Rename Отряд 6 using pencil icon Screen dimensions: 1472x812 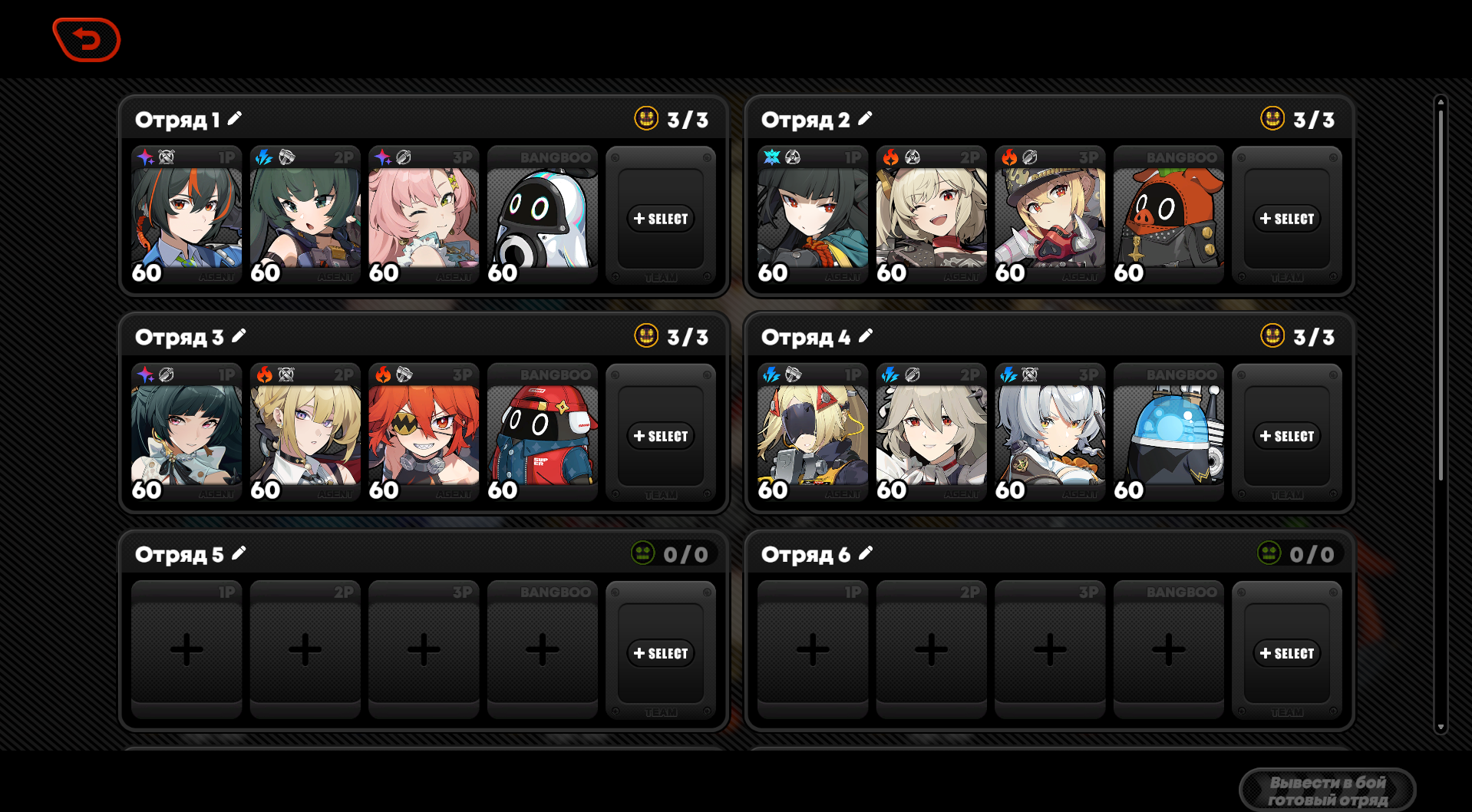pos(866,553)
